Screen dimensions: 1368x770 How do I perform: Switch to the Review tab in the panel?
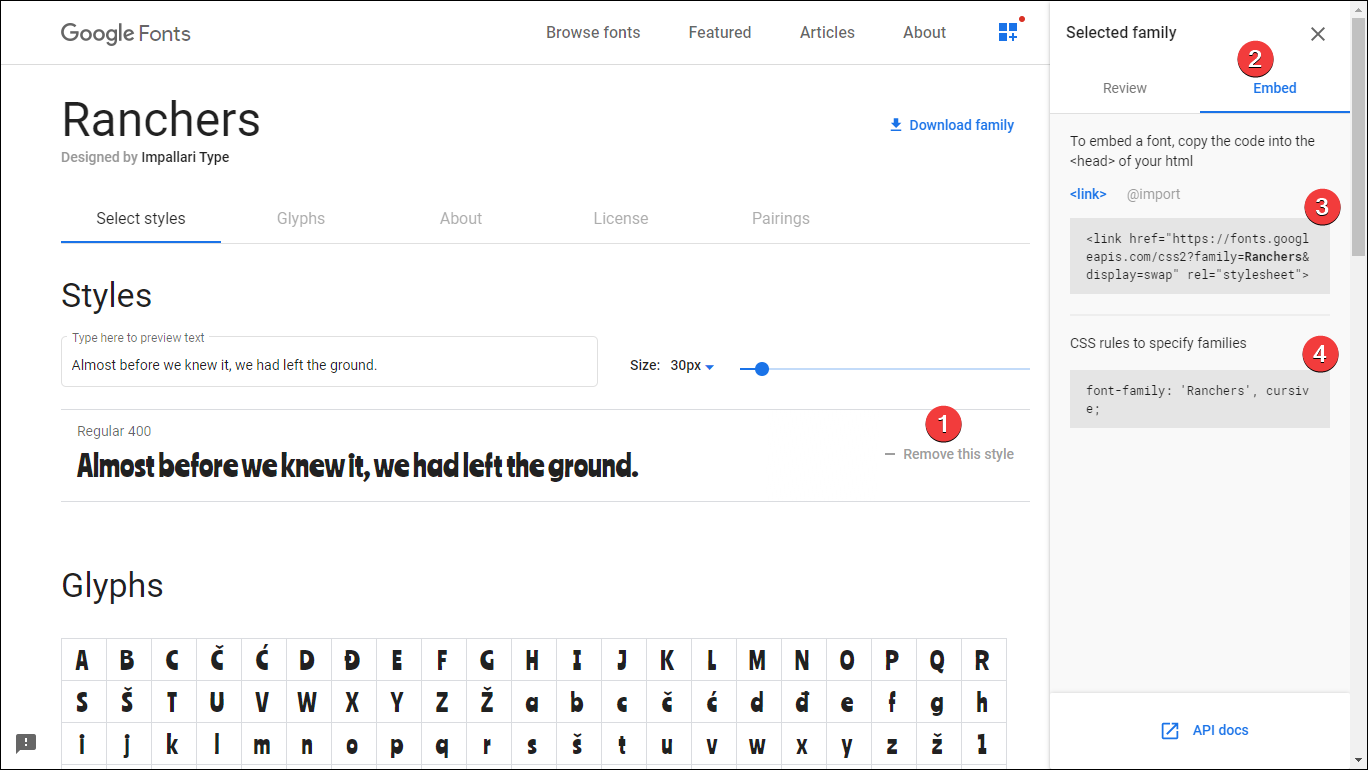click(1125, 88)
